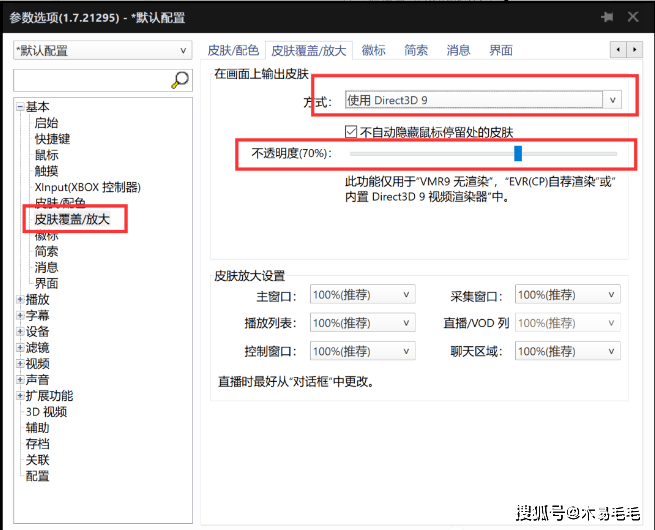Open the 控制窗口 scale dropdown
Screen dimensions: 655x530
[362, 351]
